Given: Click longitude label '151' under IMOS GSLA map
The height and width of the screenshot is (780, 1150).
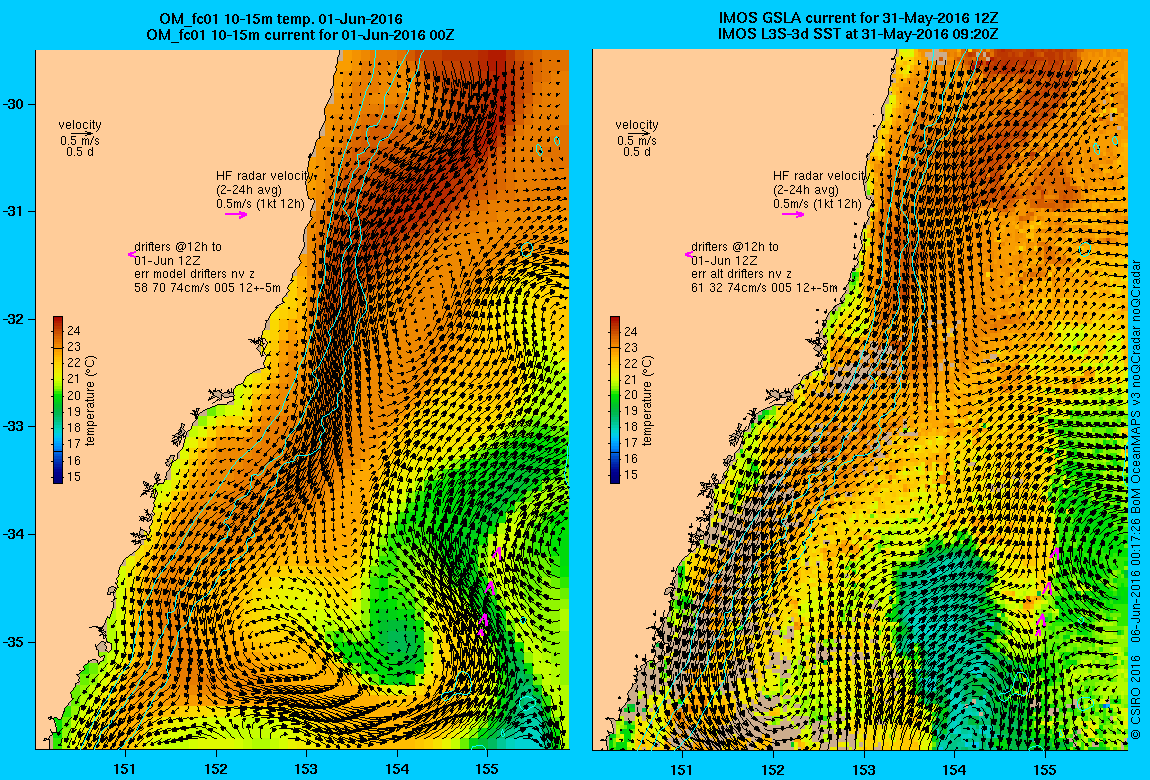Looking at the screenshot, I should tap(682, 769).
